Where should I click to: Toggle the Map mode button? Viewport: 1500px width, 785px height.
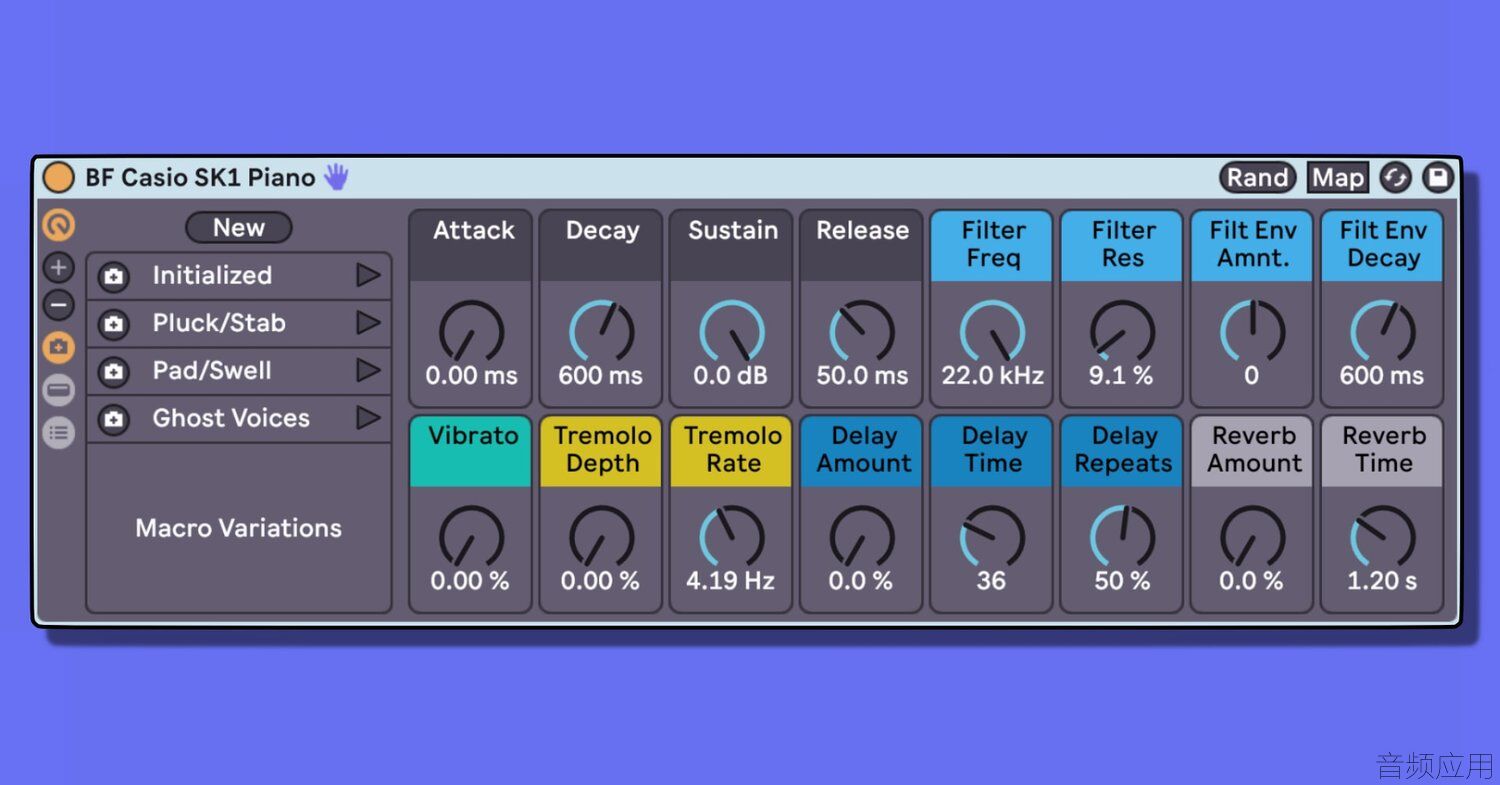[x=1338, y=178]
